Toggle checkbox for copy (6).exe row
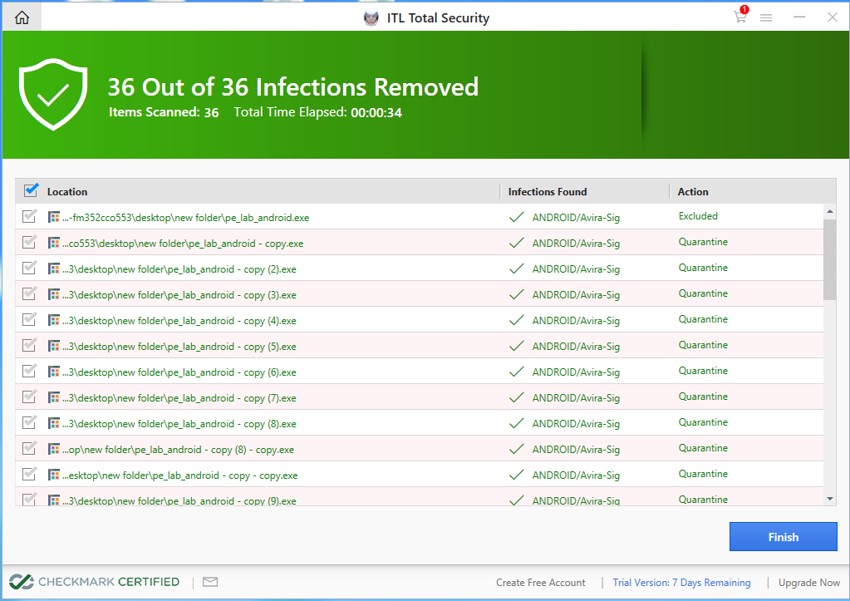Image resolution: width=850 pixels, height=601 pixels. coord(29,371)
